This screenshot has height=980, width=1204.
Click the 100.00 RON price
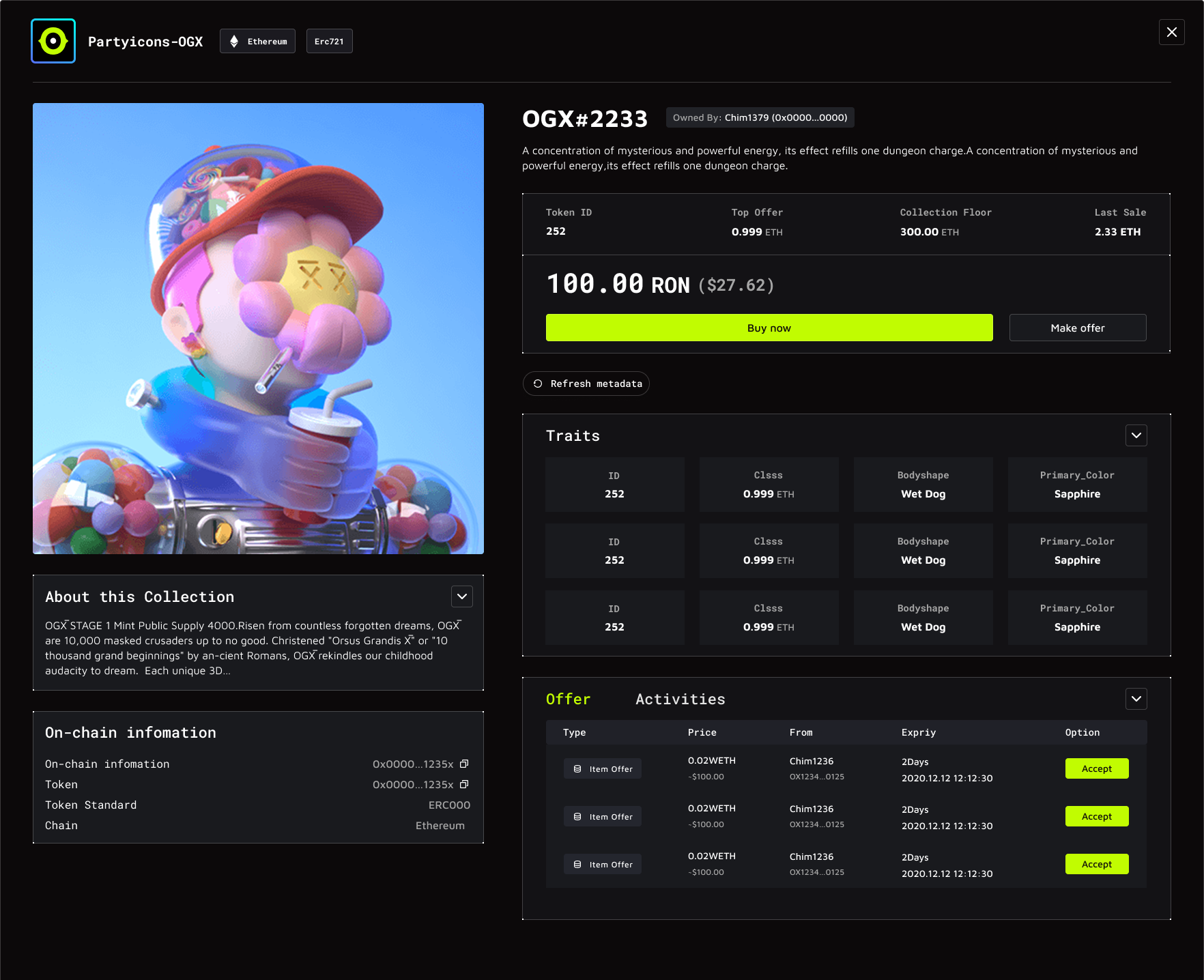[x=618, y=284]
